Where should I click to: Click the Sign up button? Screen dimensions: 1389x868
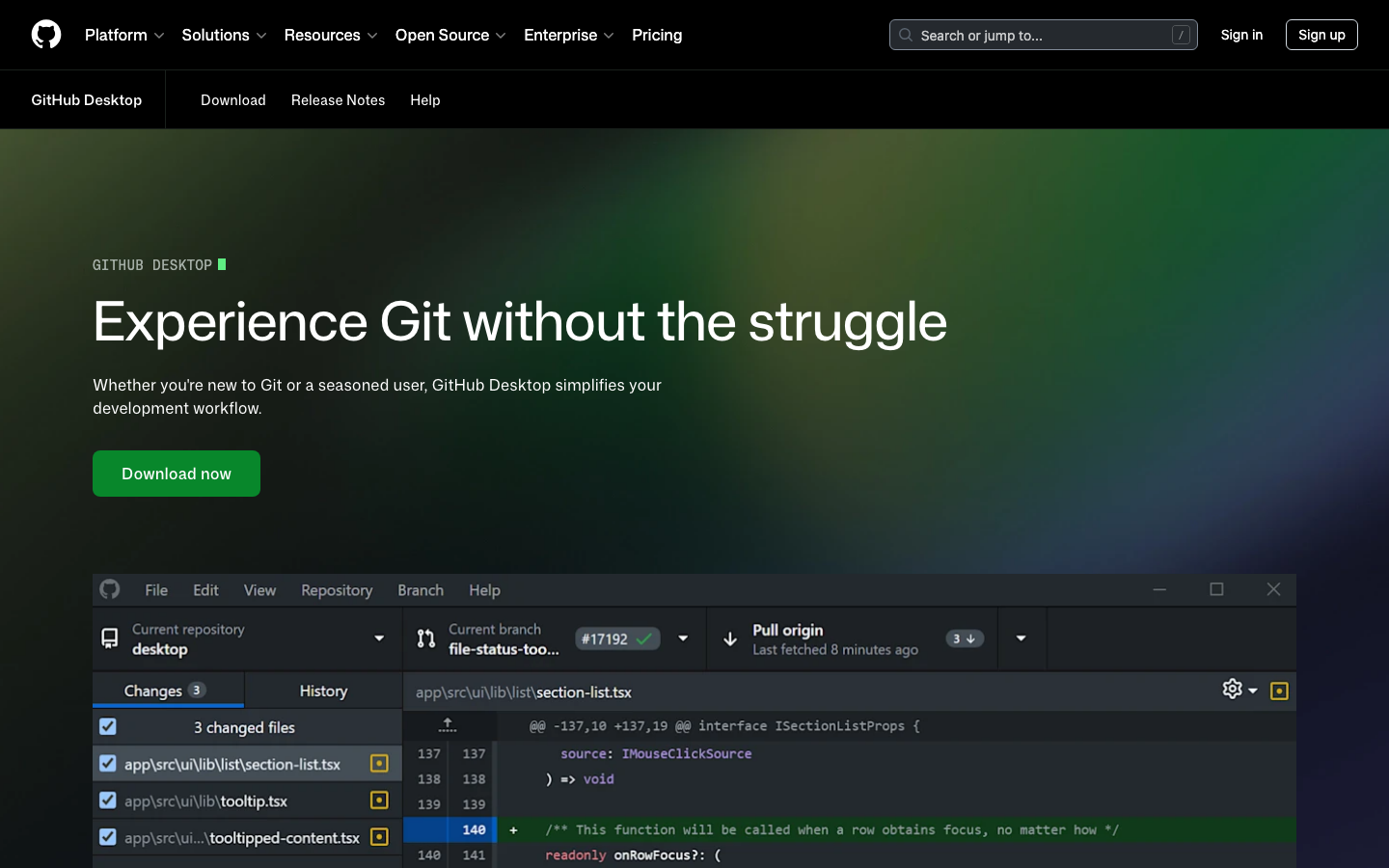coord(1321,35)
